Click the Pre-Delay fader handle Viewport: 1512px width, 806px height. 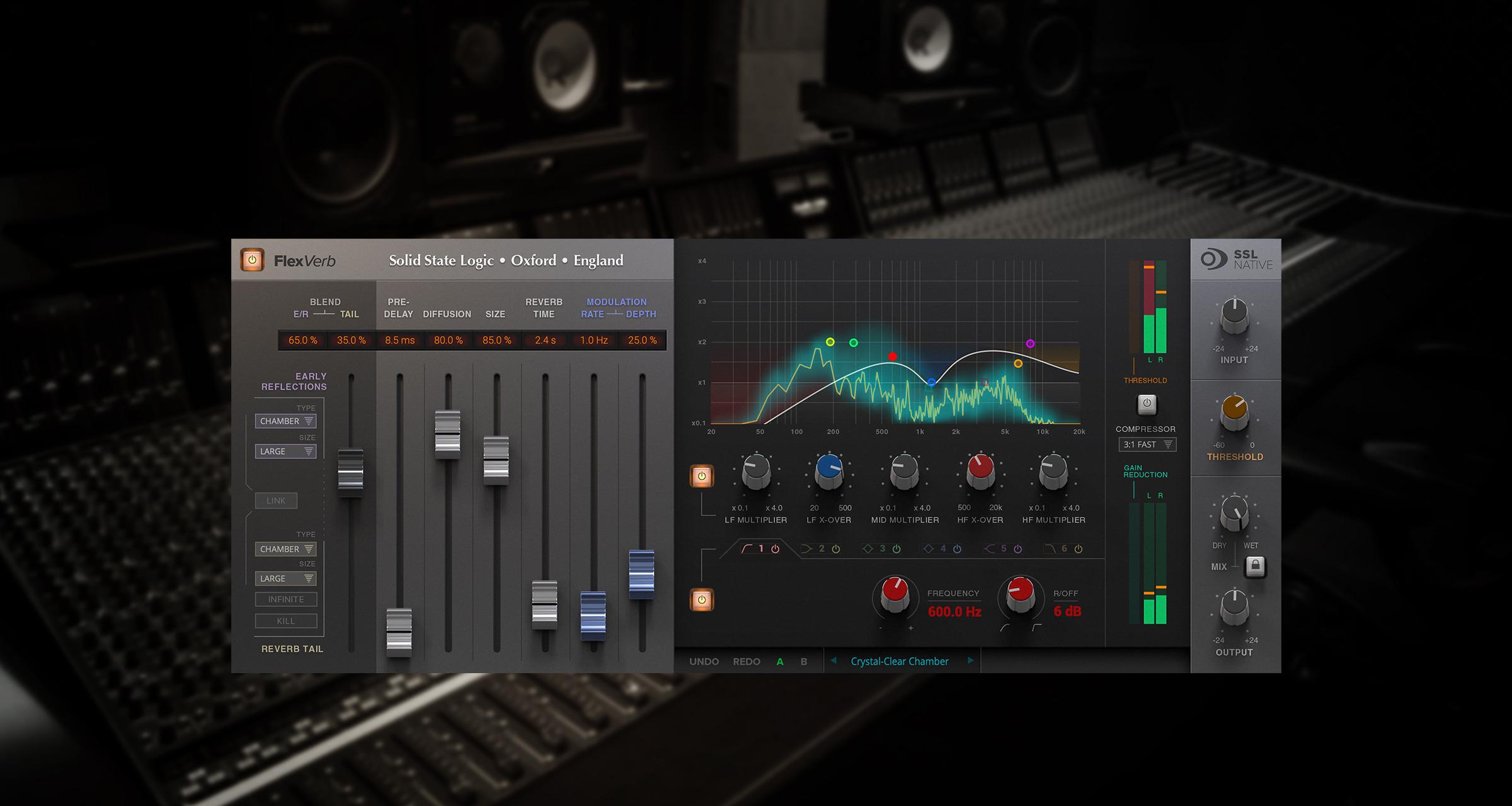pyautogui.click(x=399, y=632)
